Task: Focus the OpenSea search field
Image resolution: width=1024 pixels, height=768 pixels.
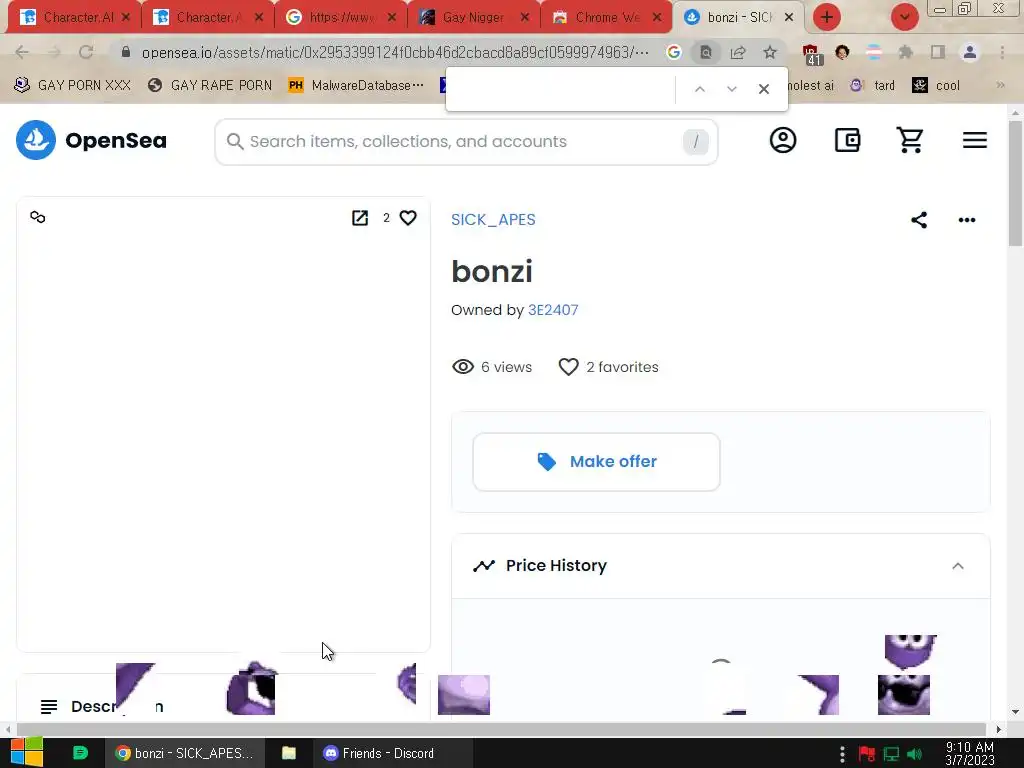Action: point(466,142)
